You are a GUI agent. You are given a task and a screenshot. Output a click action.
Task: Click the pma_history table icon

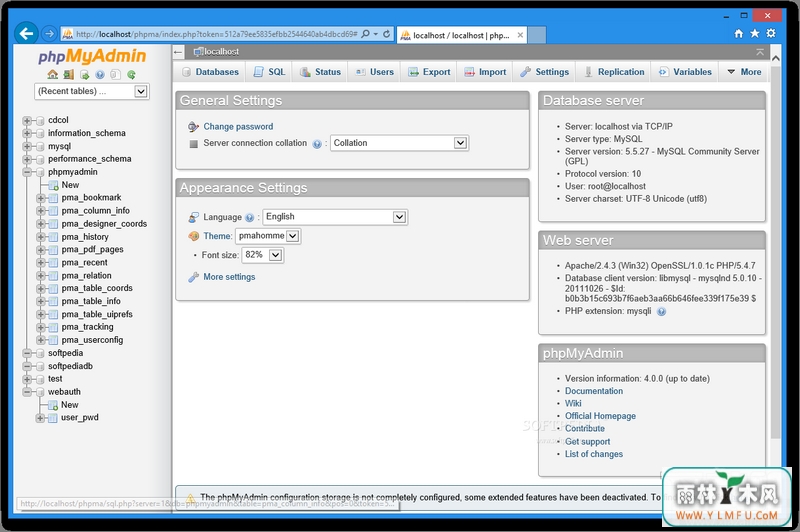point(53,237)
